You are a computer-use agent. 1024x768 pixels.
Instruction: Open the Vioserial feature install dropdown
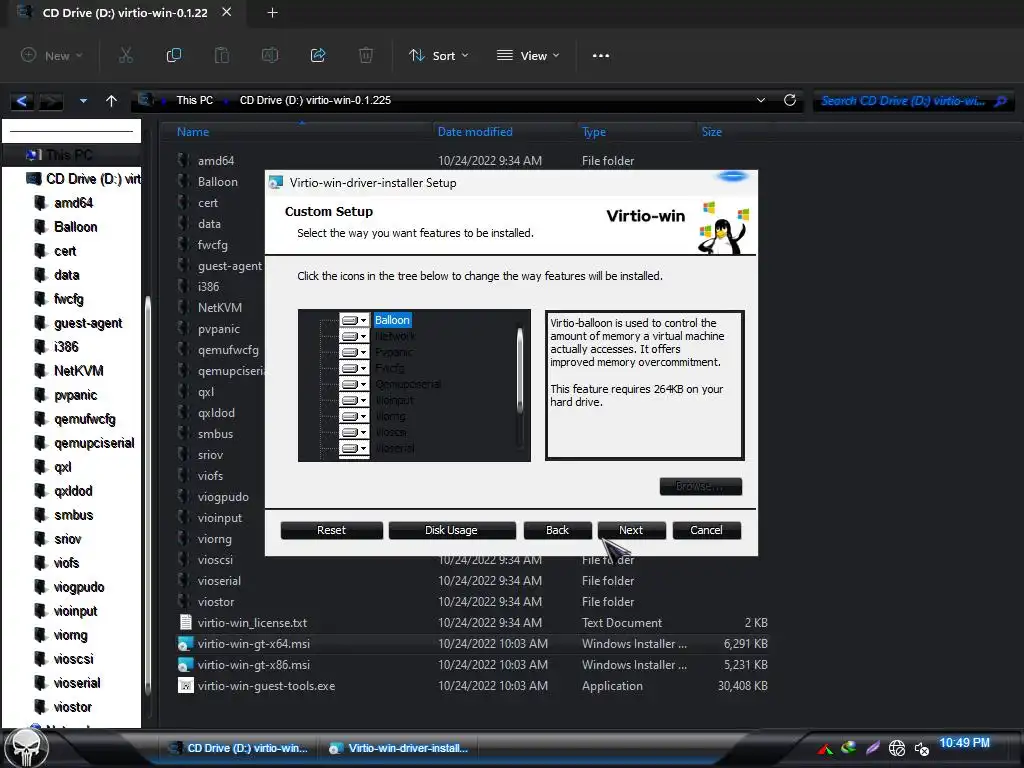tap(354, 448)
